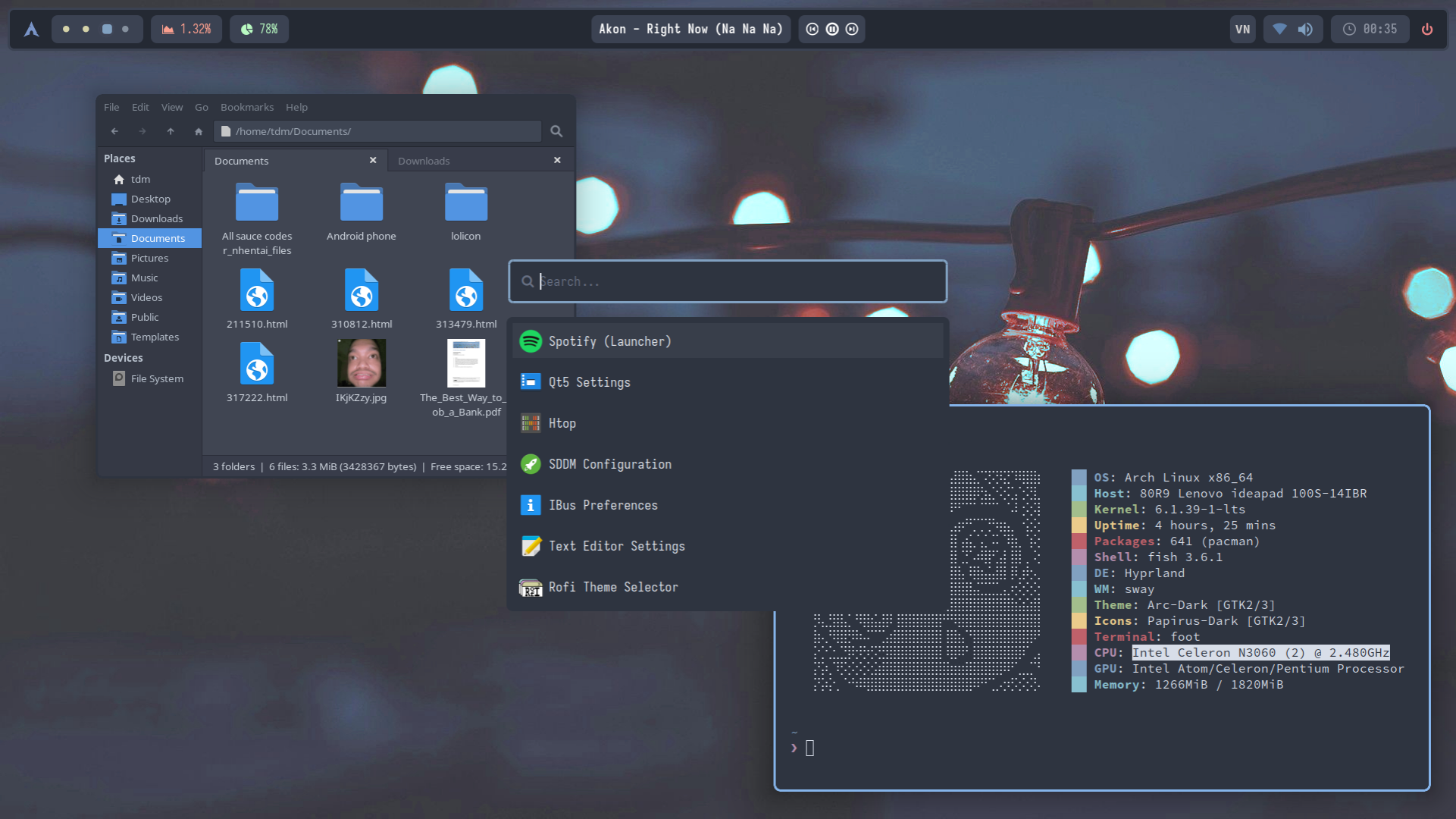Click the file manager path bar
1456x819 pixels.
click(379, 131)
